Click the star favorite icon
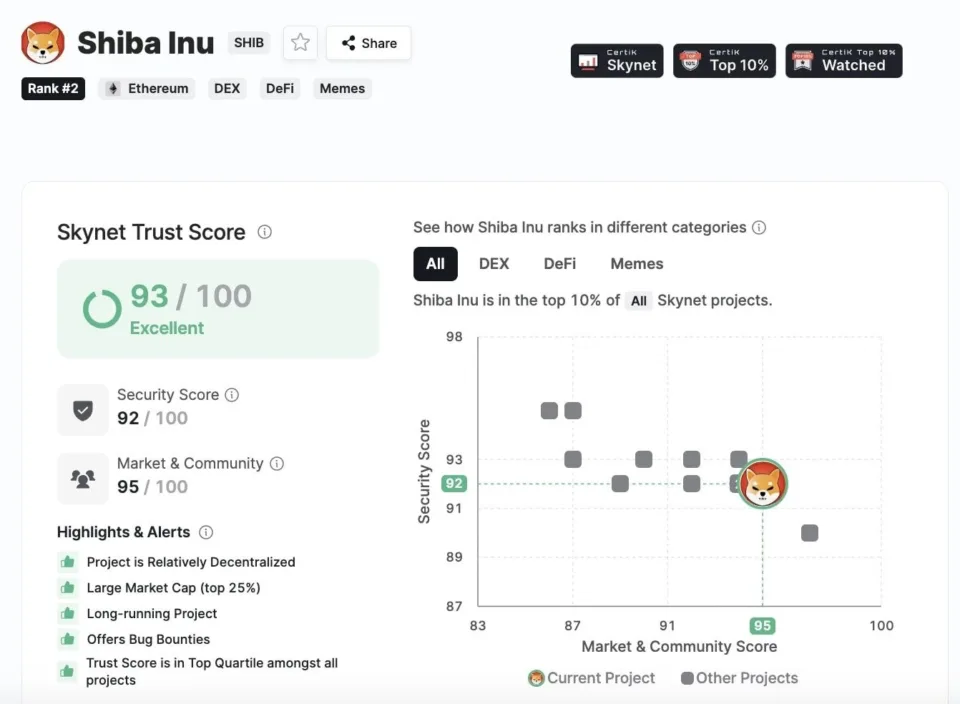 [300, 43]
